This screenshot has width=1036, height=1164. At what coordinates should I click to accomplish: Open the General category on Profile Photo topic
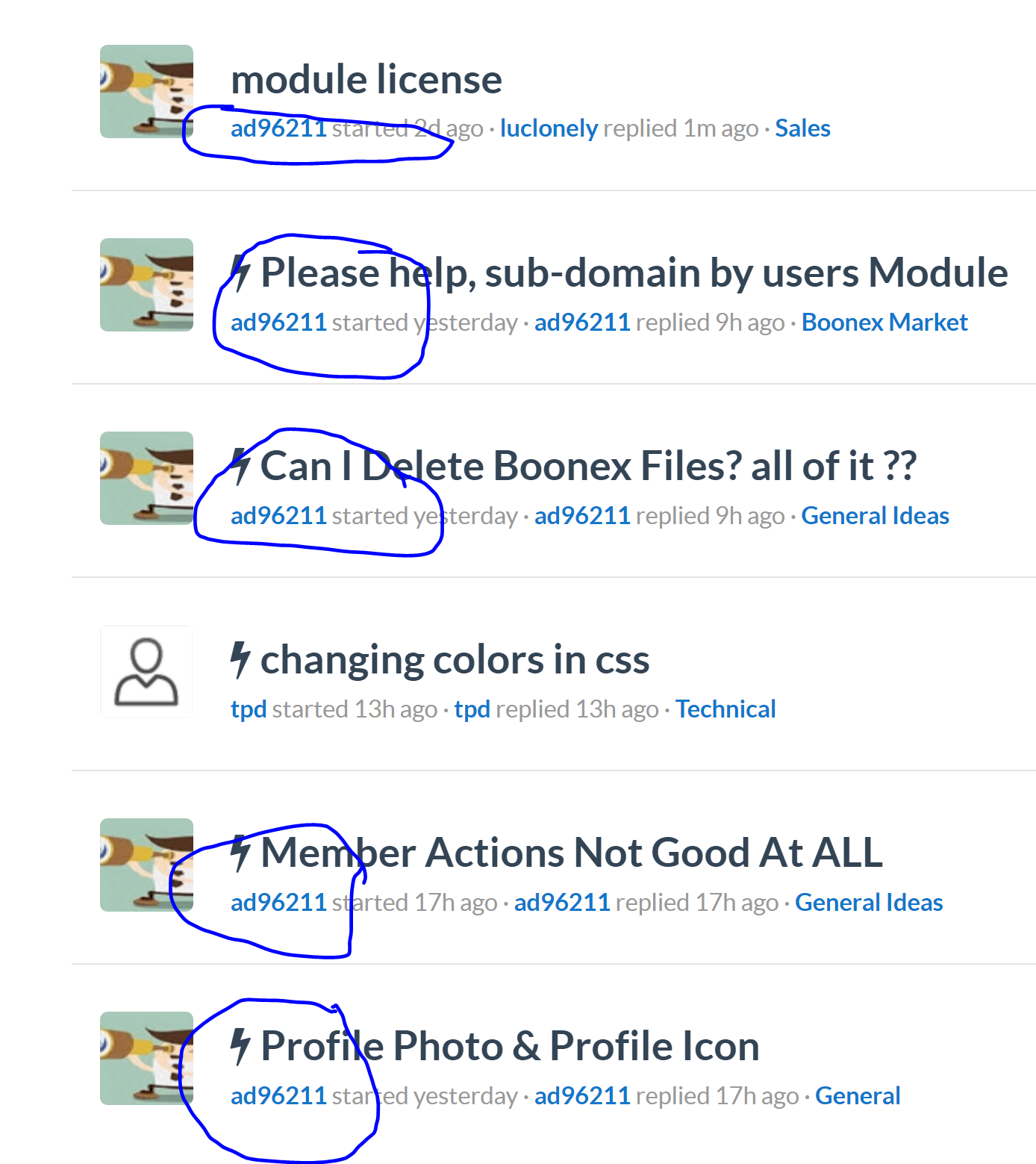(858, 1096)
